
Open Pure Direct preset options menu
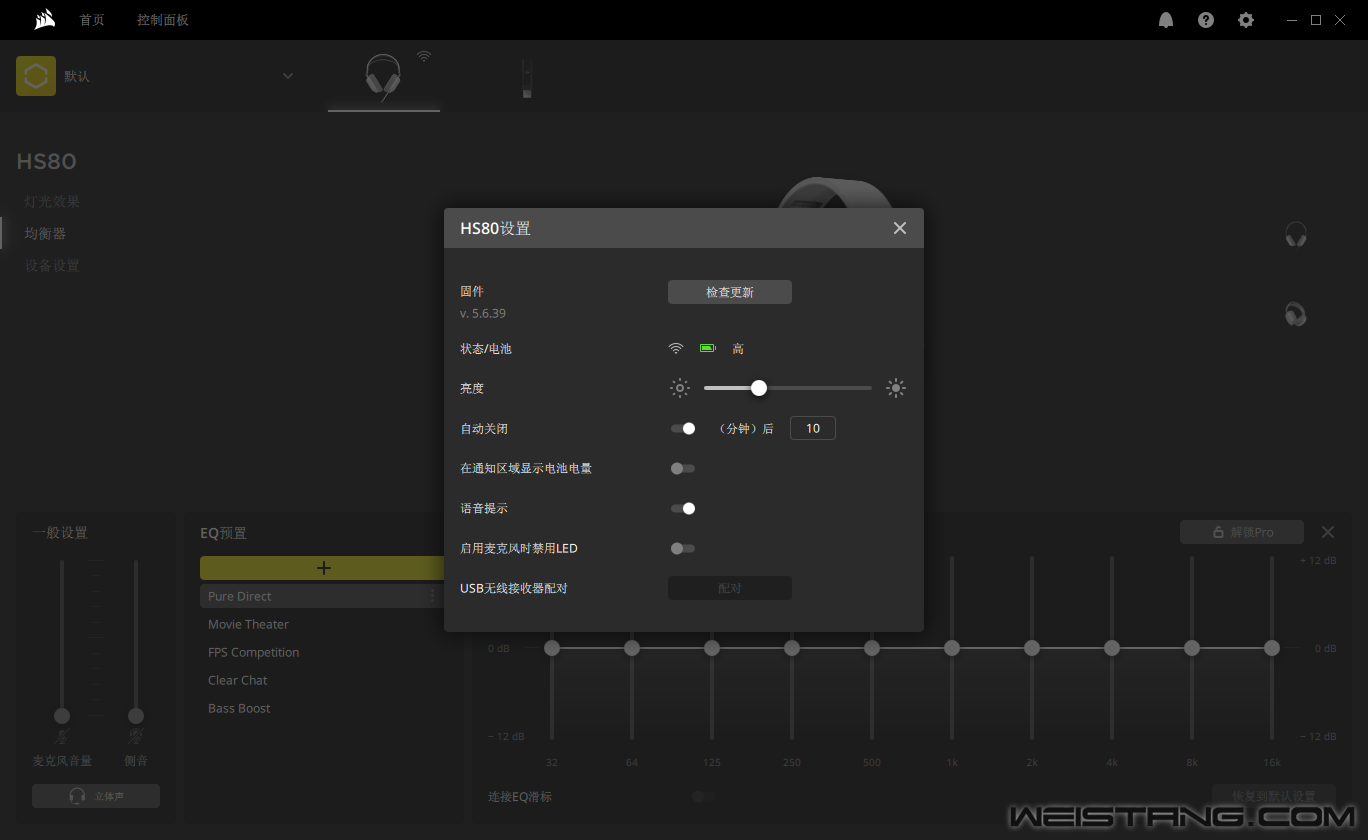pos(433,596)
